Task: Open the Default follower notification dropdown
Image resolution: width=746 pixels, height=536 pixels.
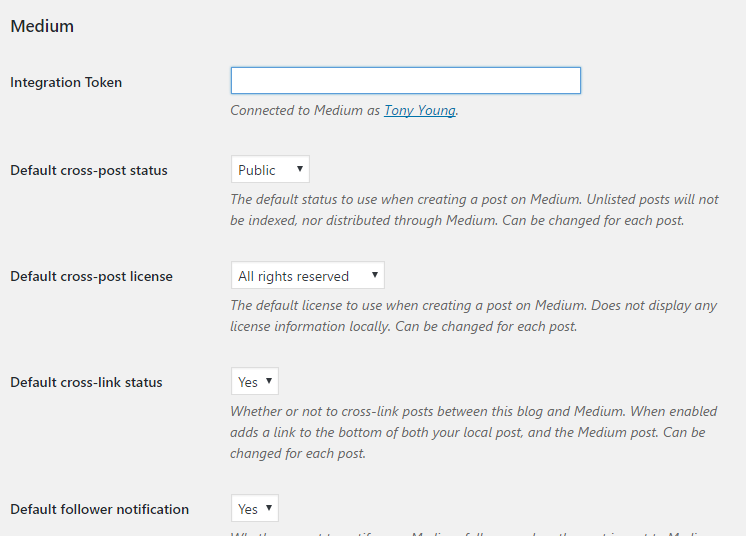Action: [x=254, y=509]
